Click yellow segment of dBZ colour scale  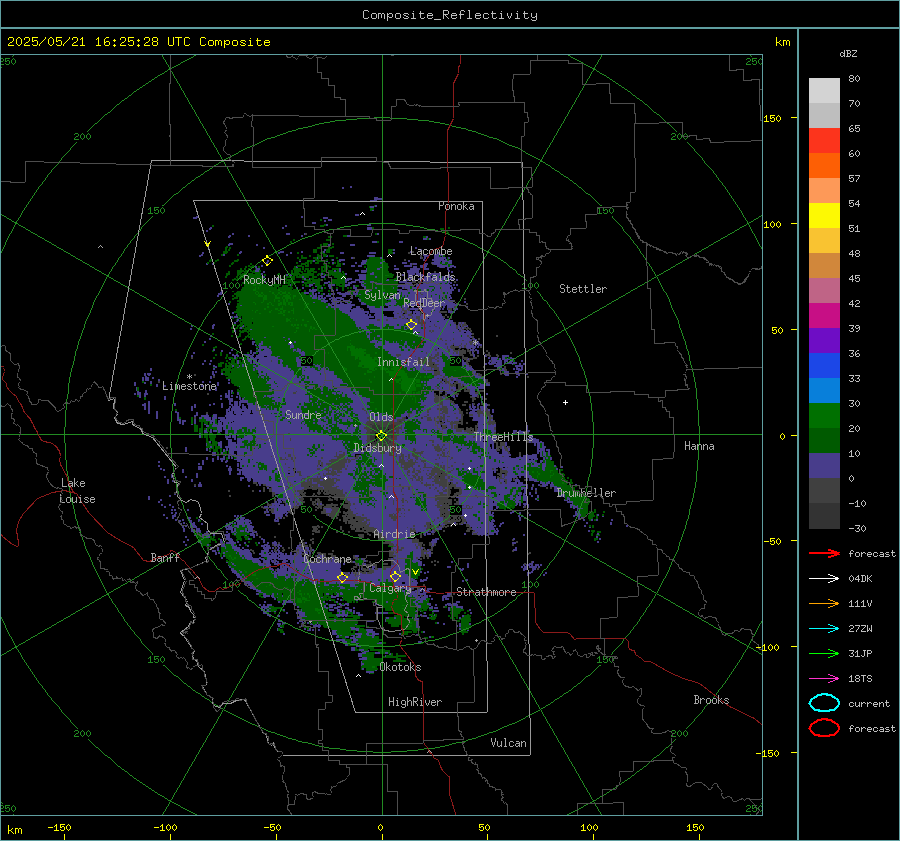click(824, 215)
